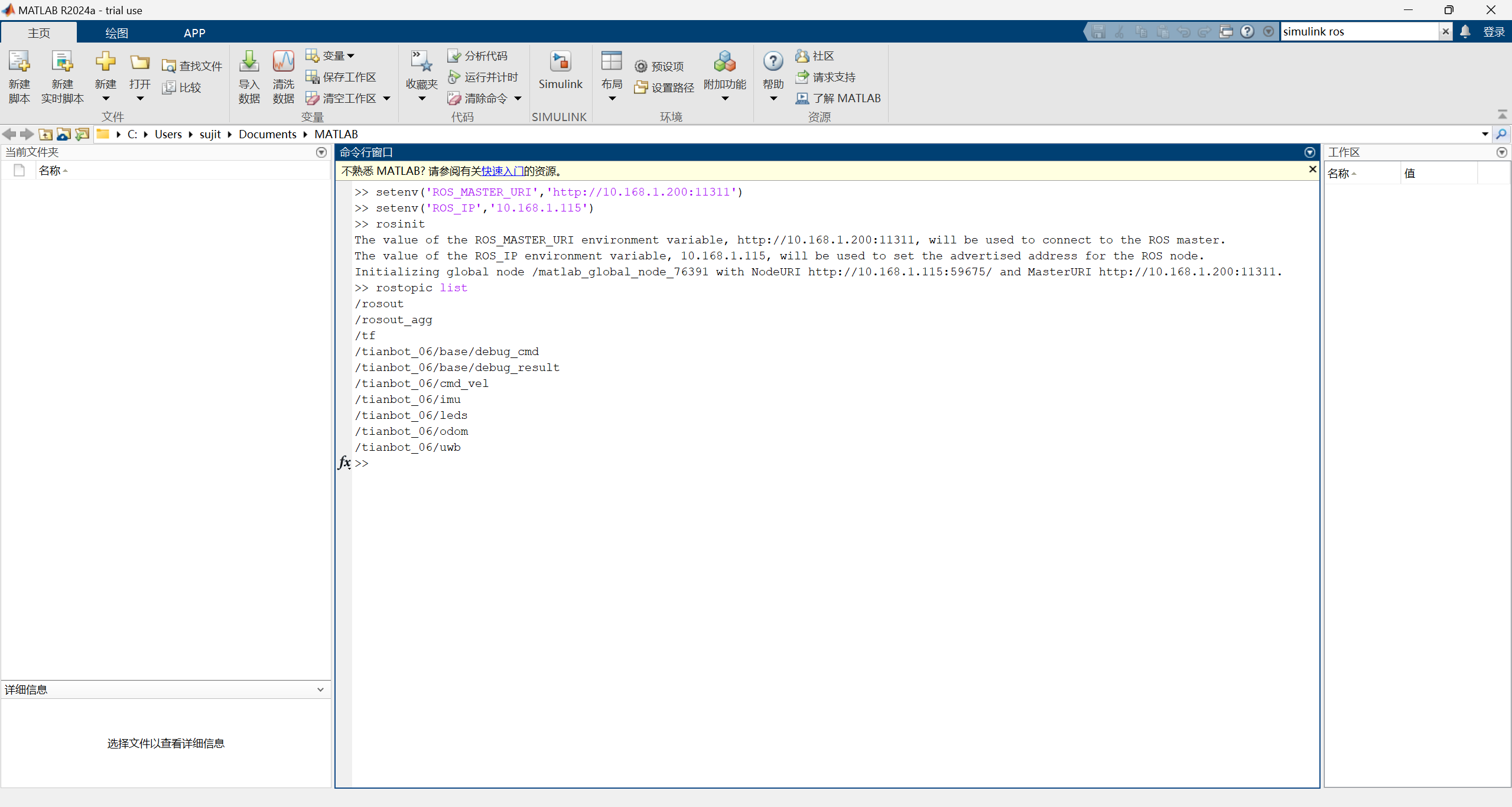Click Import Data (导入数据) icon
This screenshot has height=807, width=1512.
(x=249, y=62)
